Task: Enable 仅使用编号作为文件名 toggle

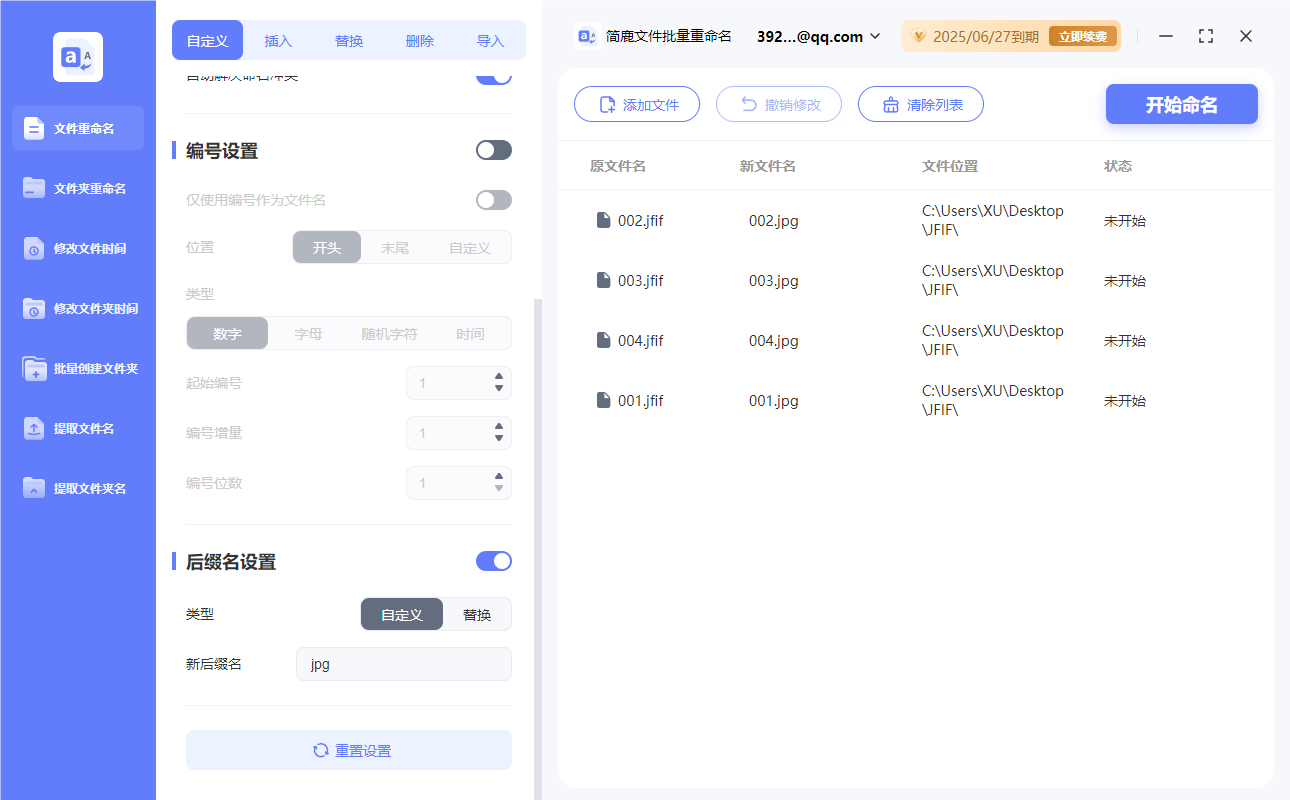Action: click(x=493, y=199)
